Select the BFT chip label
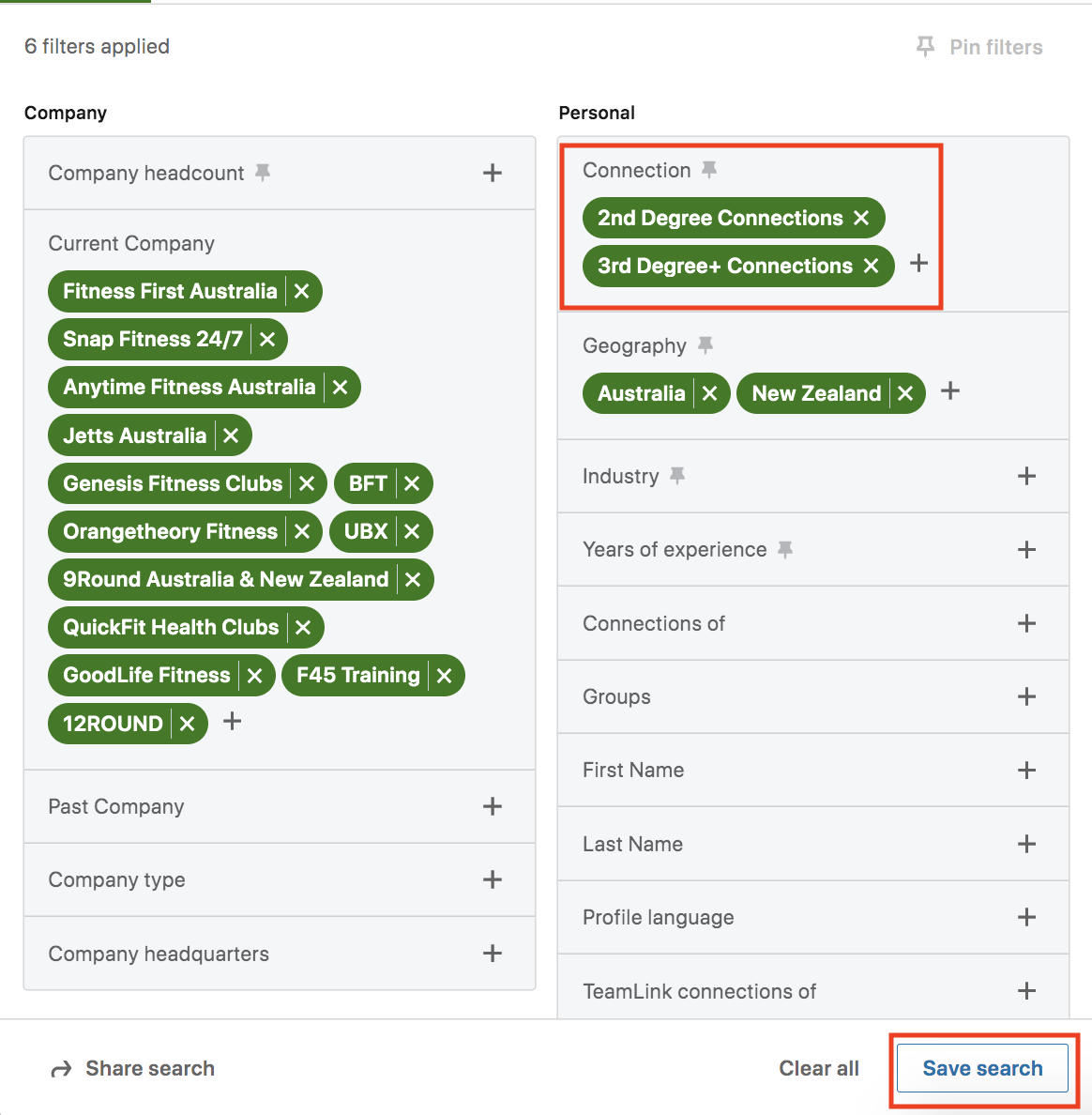Screen dimensions: 1092x1115 tap(368, 483)
